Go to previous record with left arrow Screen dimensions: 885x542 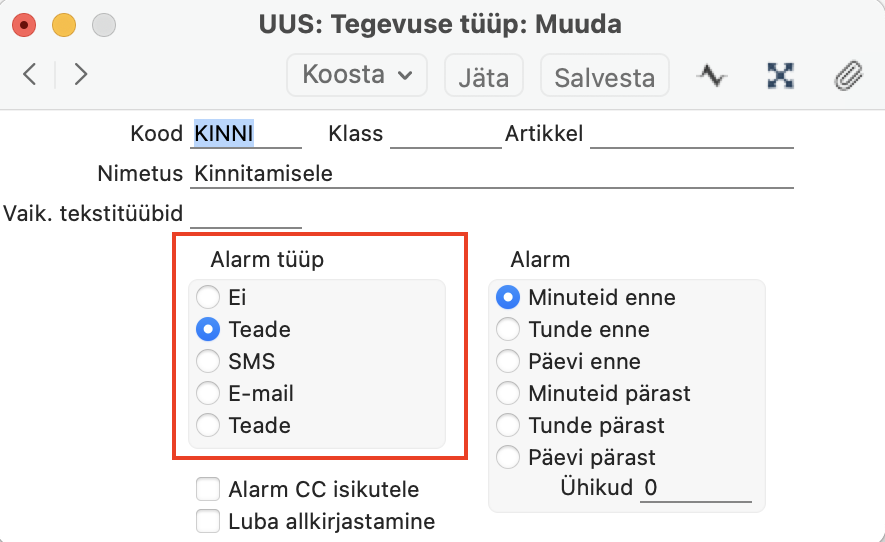pyautogui.click(x=30, y=75)
